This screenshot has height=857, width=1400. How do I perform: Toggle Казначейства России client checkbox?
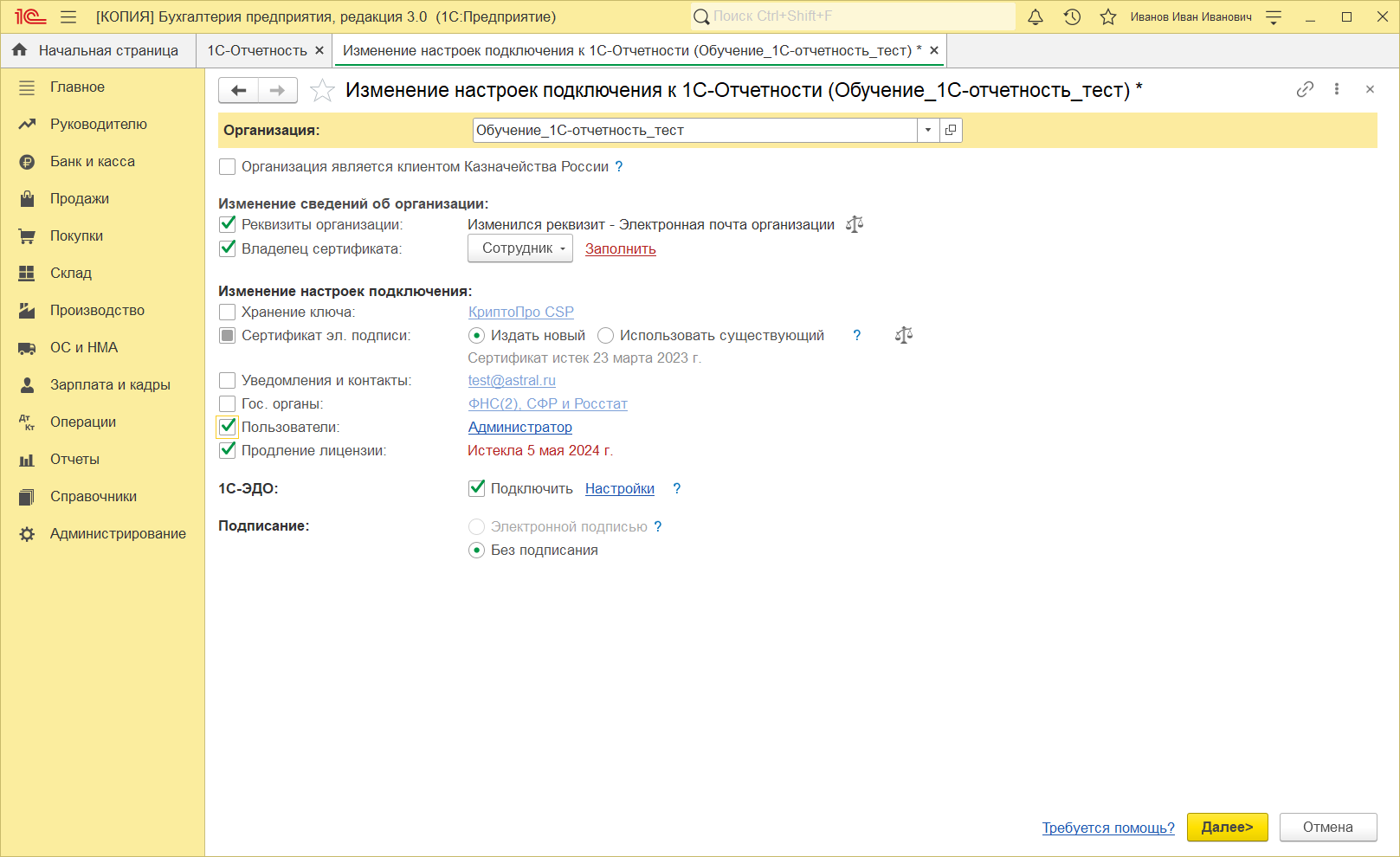(x=228, y=167)
